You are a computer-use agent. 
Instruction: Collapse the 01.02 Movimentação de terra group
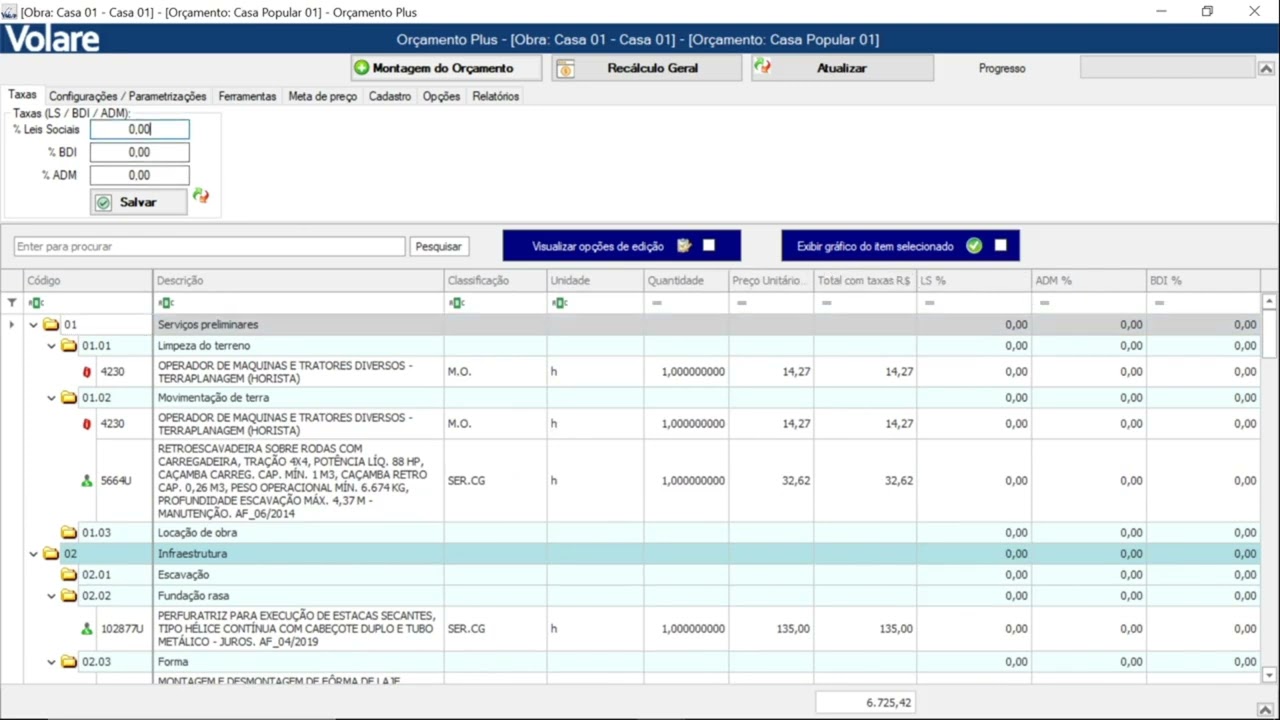[x=51, y=397]
